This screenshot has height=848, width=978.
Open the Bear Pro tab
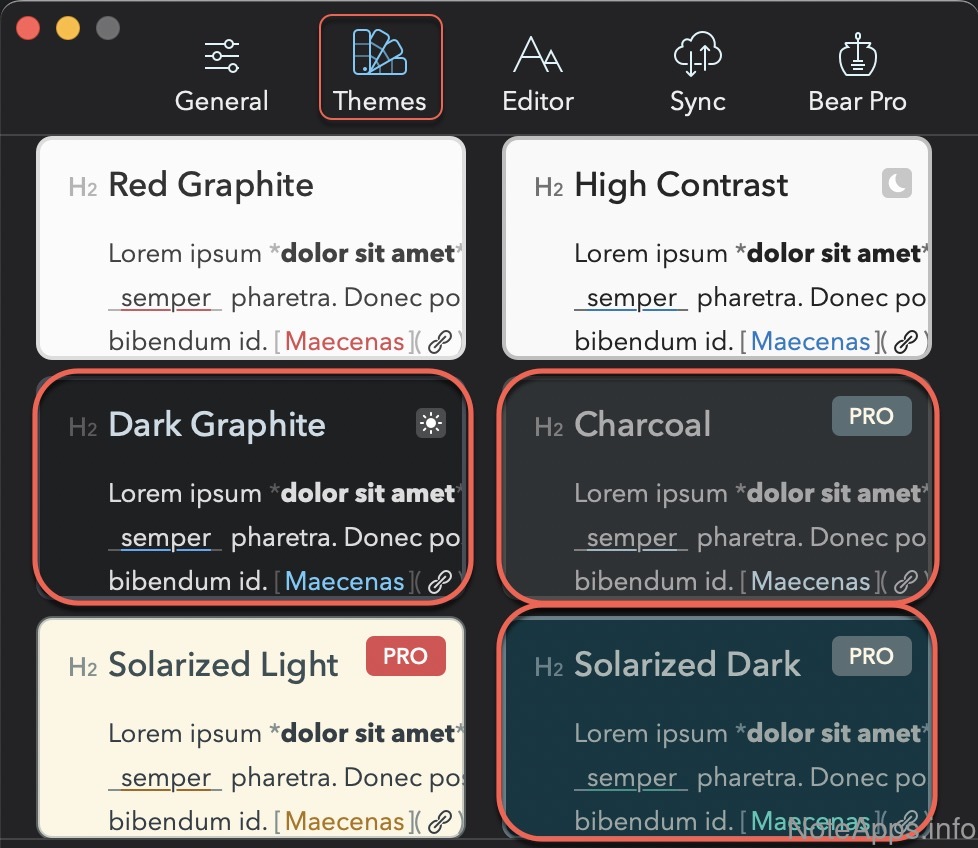coord(857,76)
